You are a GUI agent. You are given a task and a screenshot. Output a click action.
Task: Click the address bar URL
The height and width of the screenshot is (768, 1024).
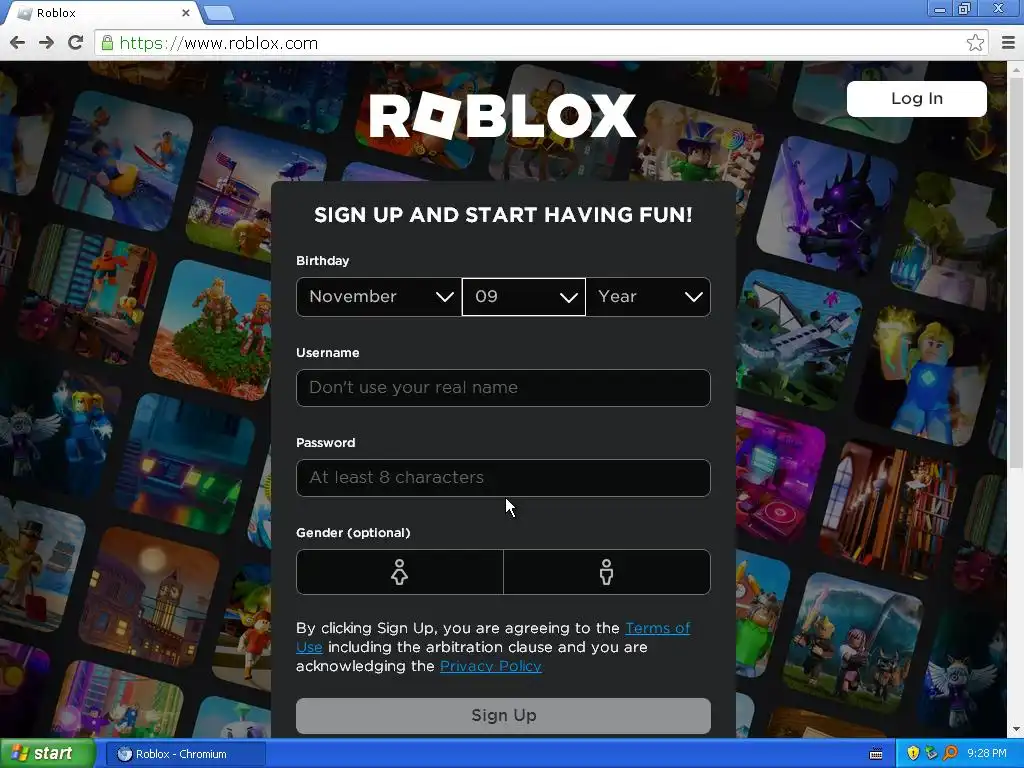pyautogui.click(x=219, y=43)
